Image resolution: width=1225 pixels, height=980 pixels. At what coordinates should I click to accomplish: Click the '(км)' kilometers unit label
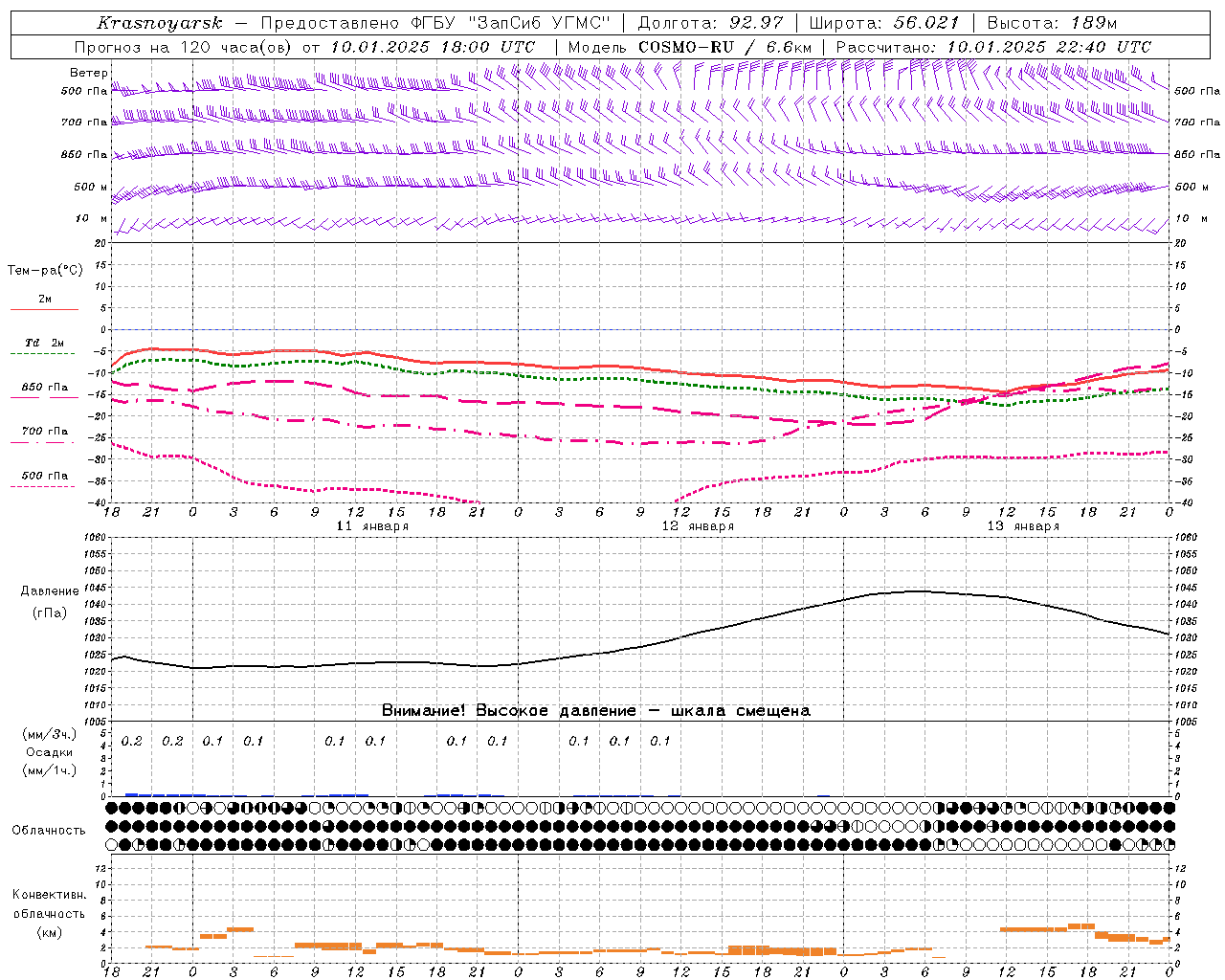tap(49, 932)
